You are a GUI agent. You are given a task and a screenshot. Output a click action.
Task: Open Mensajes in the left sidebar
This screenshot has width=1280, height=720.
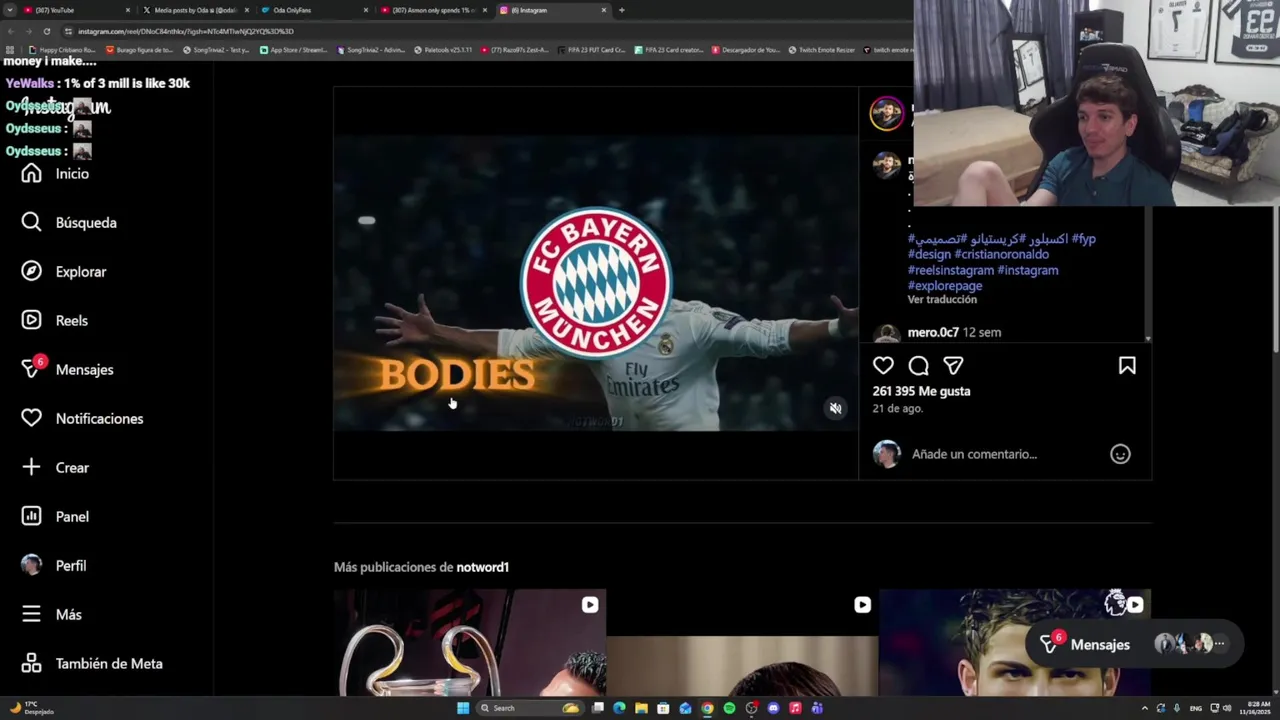[67, 369]
